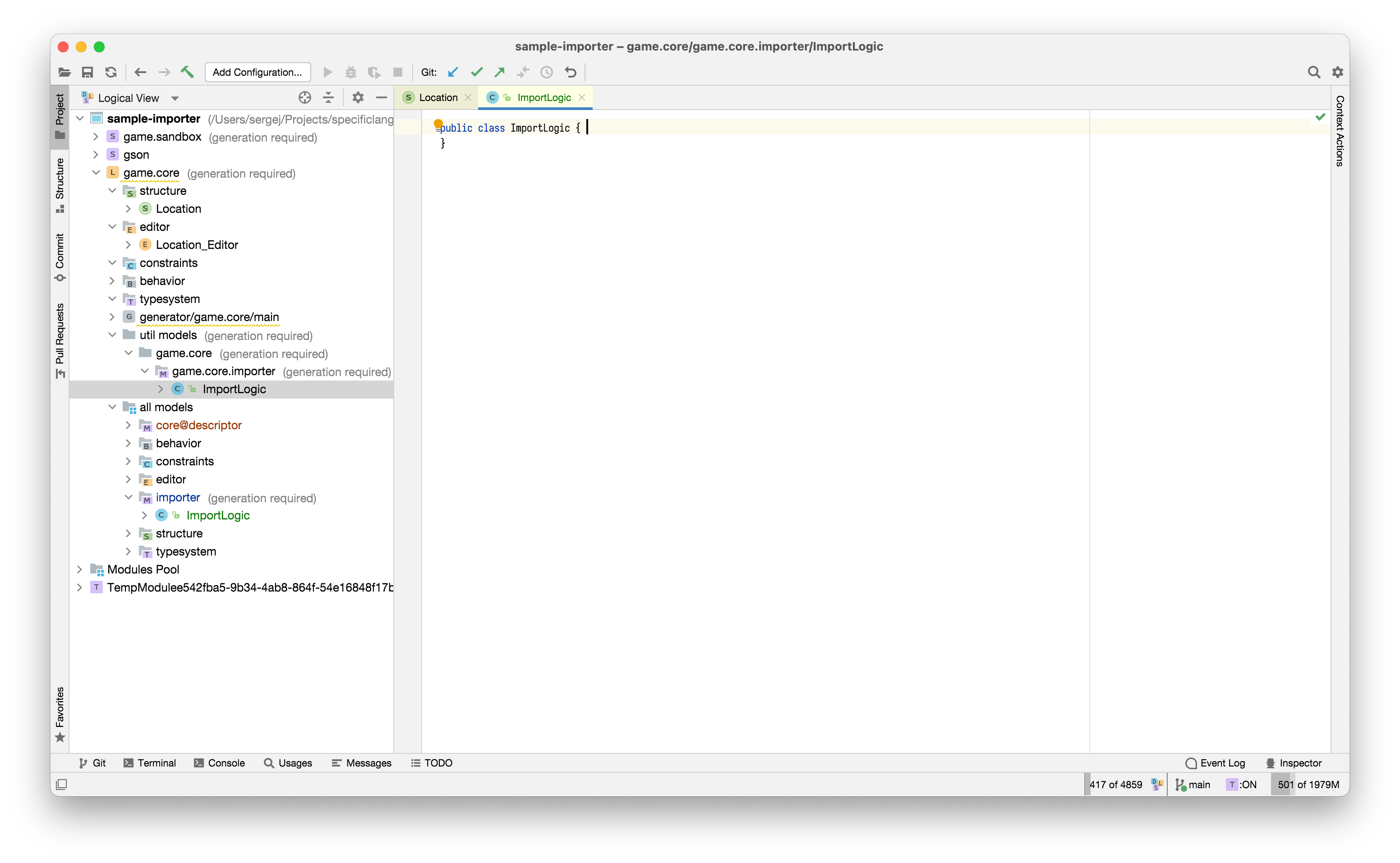Open IDE settings gear at top right
This screenshot has height=863, width=1400.
(1337, 72)
